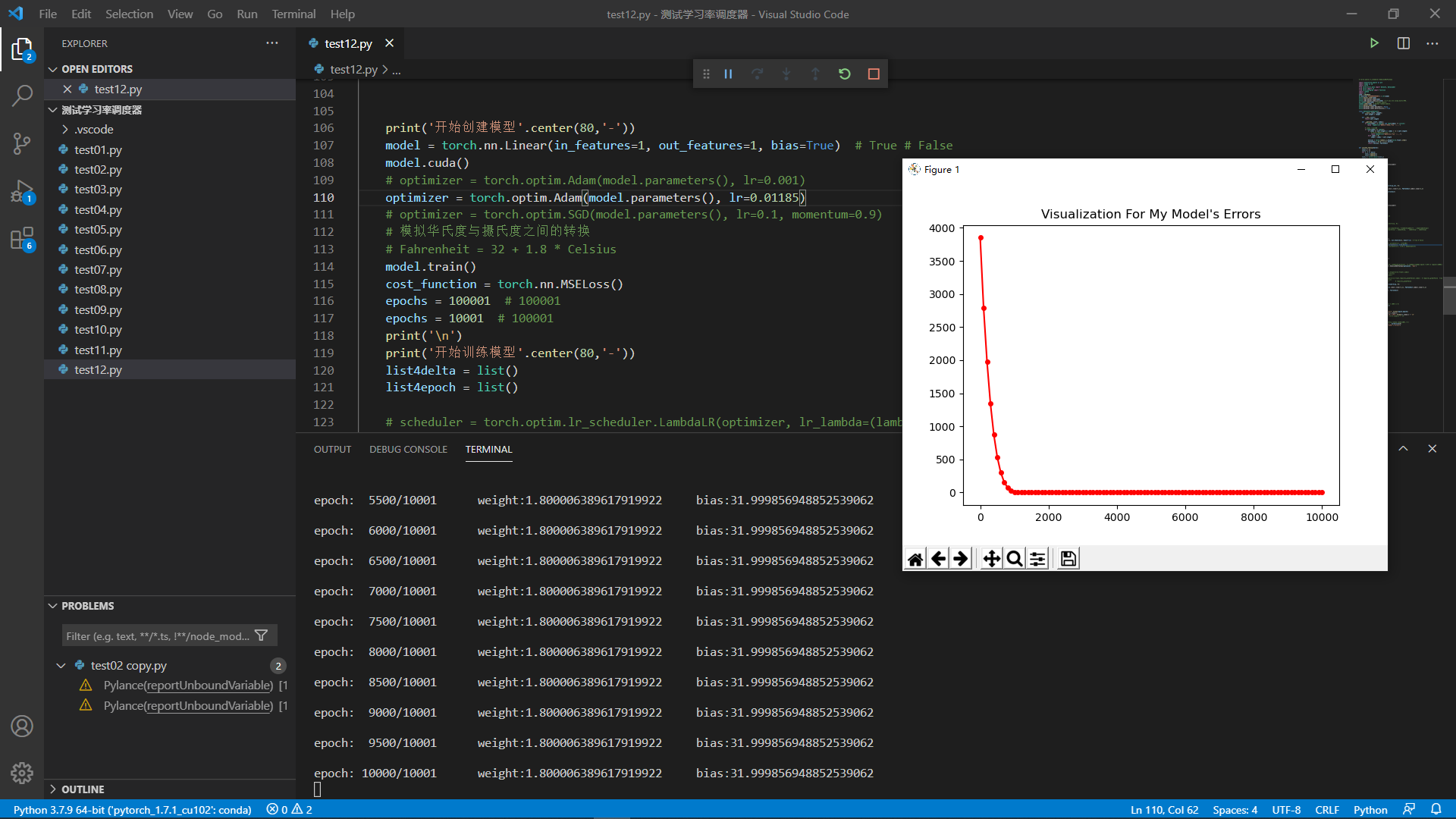Click the feedback icon in status bar
The height and width of the screenshot is (819, 1456).
point(1409,809)
